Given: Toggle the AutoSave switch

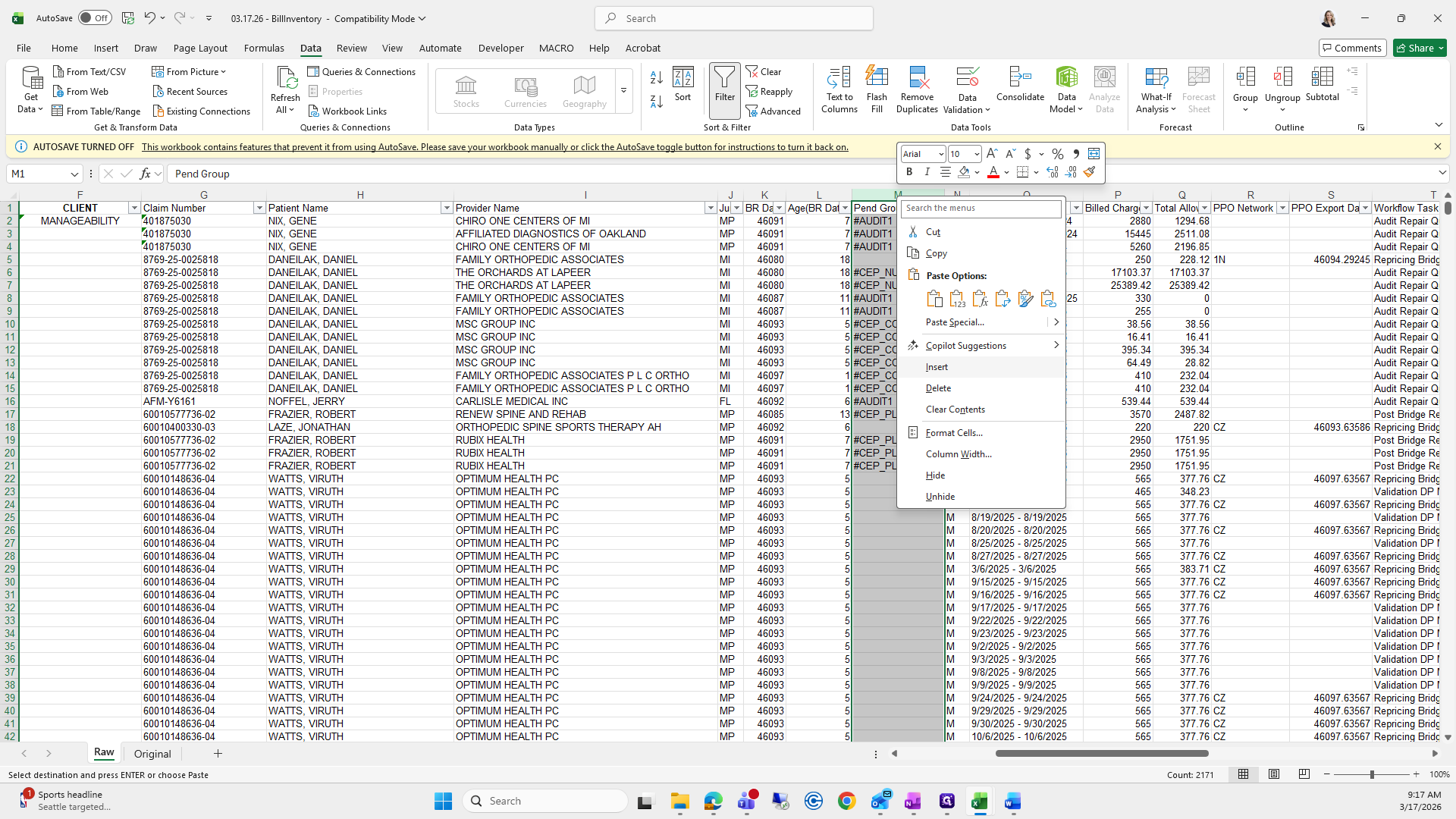Looking at the screenshot, I should tap(95, 18).
